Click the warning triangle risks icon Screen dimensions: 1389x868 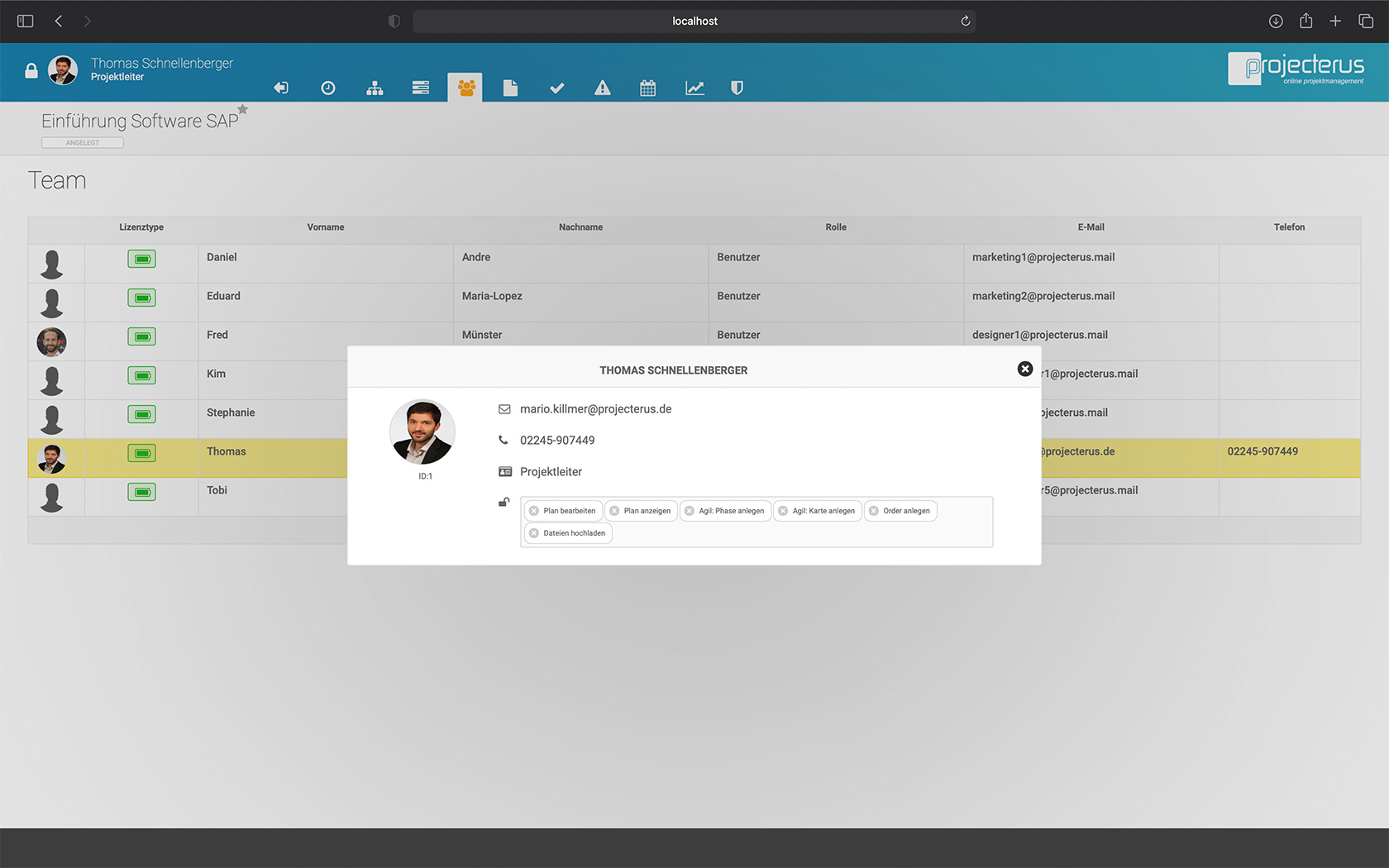(603, 88)
